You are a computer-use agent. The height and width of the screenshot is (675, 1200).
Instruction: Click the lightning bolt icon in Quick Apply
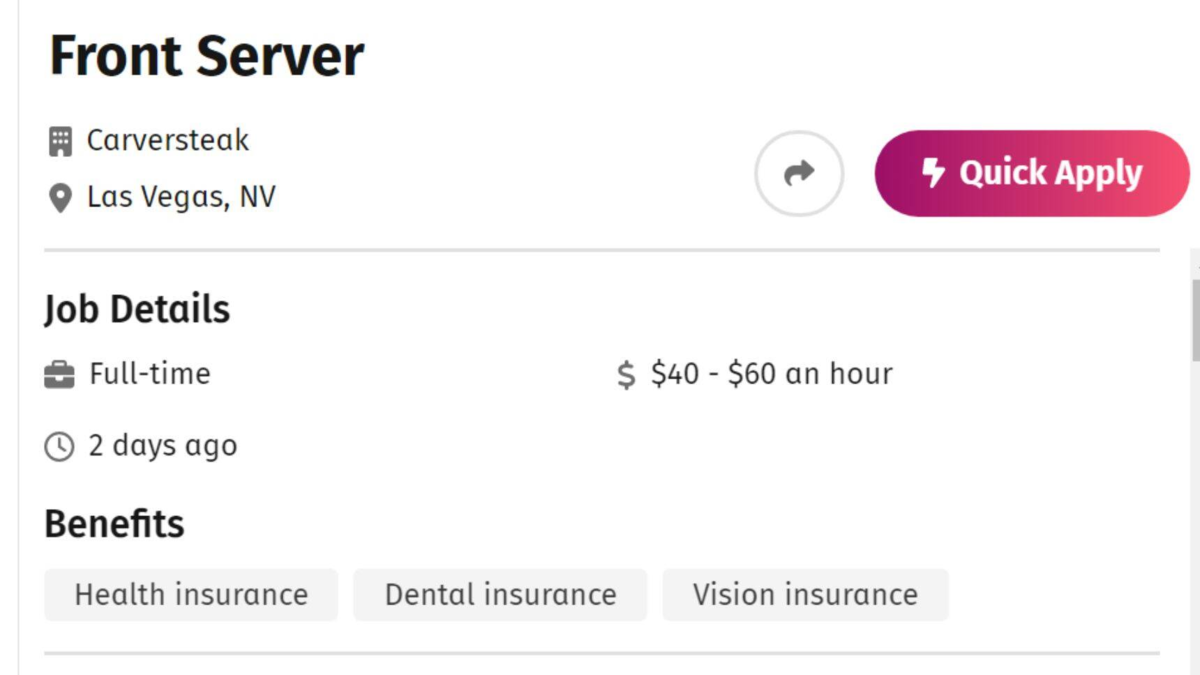[932, 173]
